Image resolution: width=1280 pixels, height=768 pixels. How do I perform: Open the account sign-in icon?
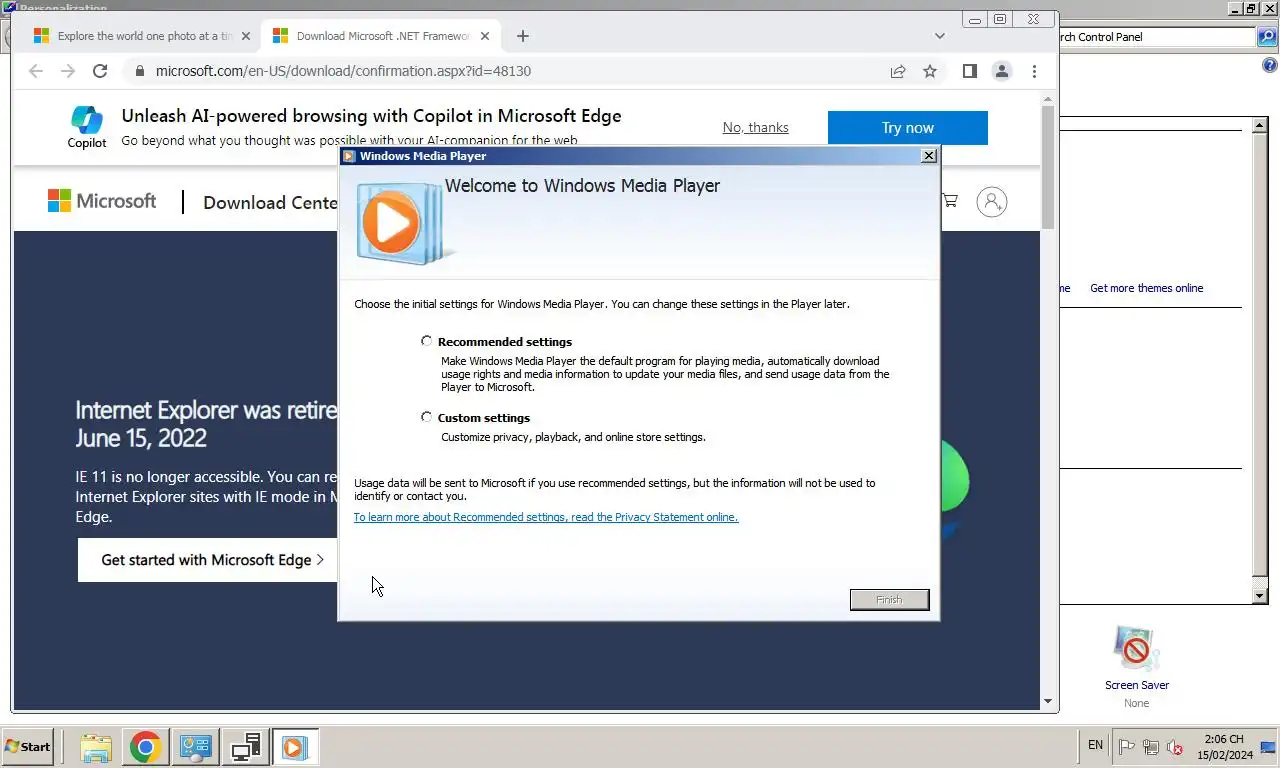point(991,202)
